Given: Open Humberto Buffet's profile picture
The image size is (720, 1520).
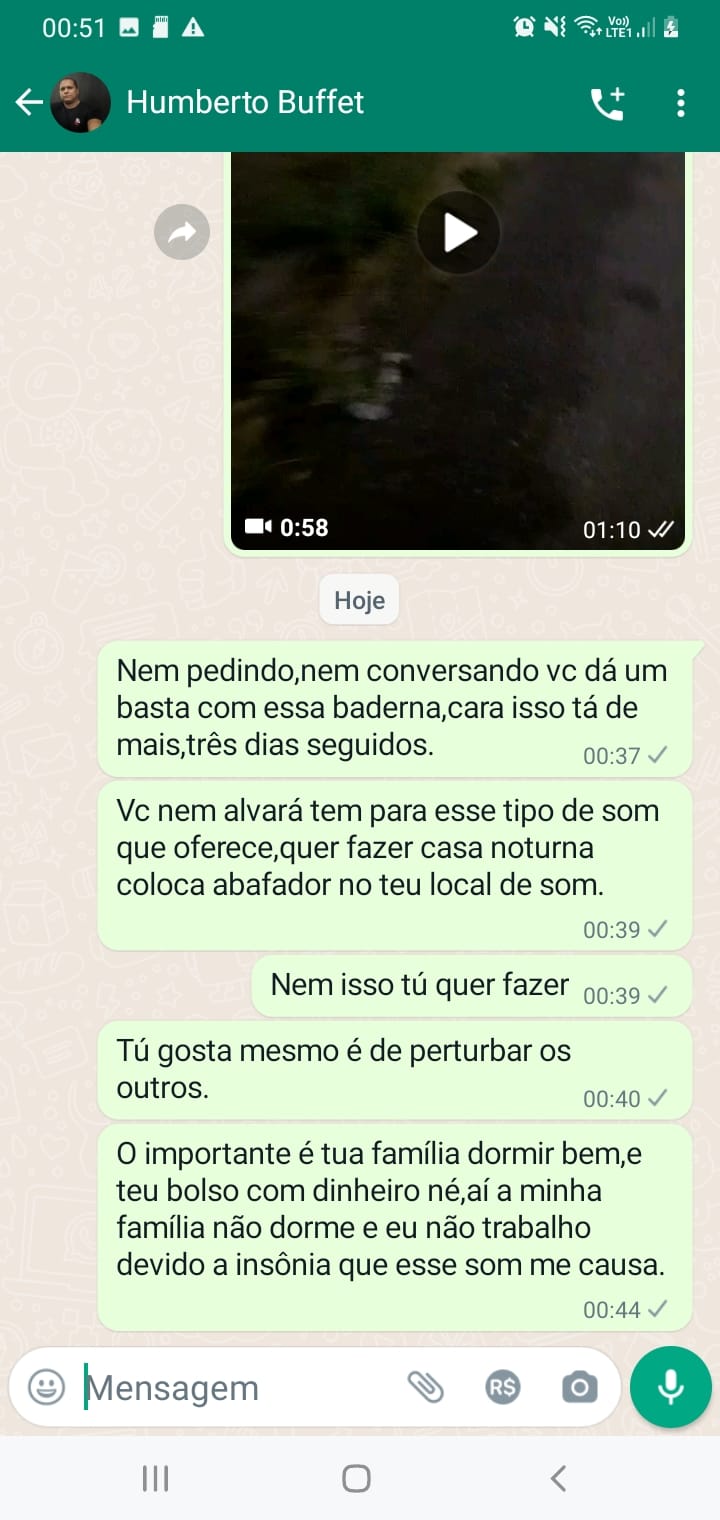Looking at the screenshot, I should tap(80, 102).
